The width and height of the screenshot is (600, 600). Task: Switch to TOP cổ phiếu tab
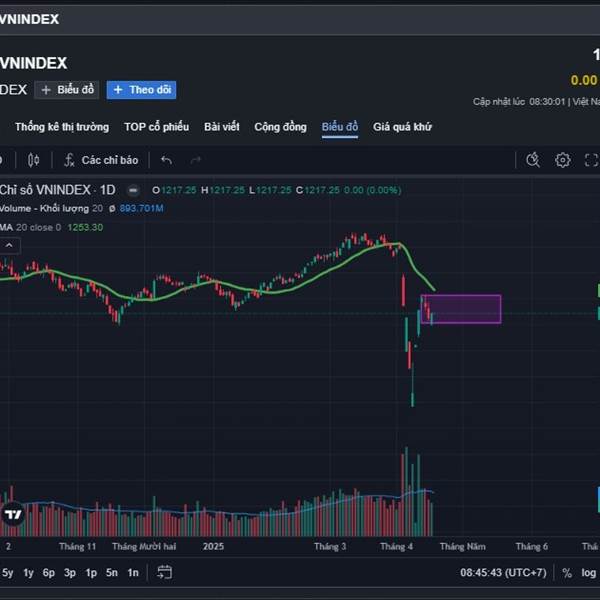pyautogui.click(x=157, y=127)
